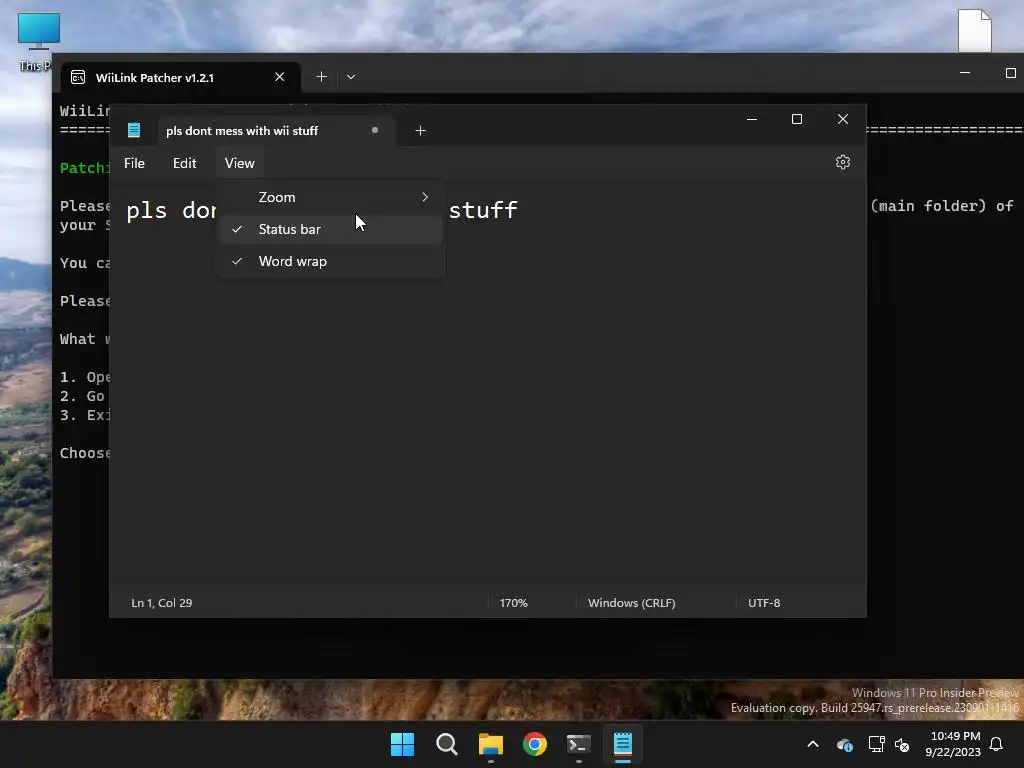Minimize the Terminal window
1024x768 pixels.
click(965, 73)
